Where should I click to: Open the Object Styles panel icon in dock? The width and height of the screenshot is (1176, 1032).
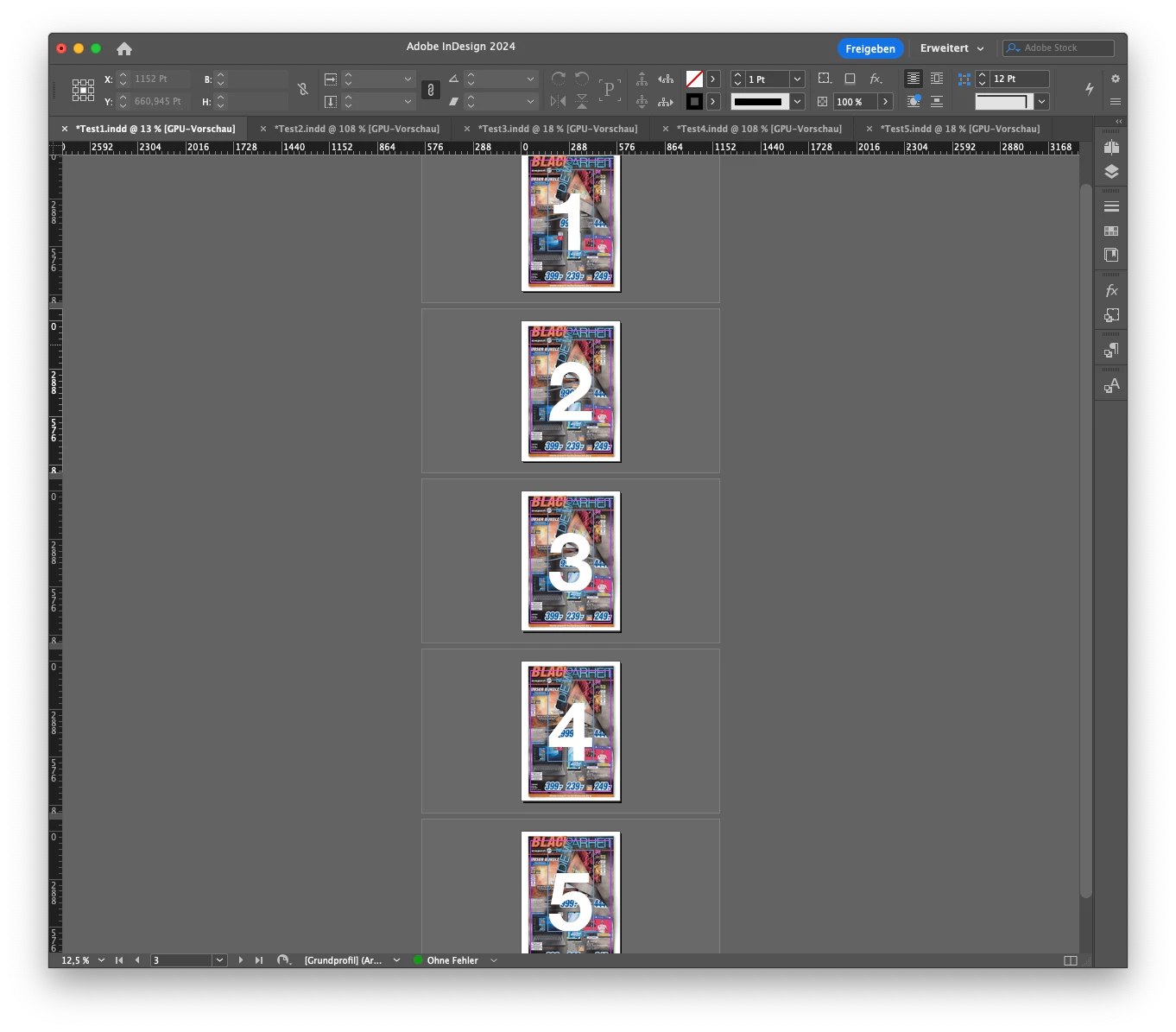[x=1111, y=315]
